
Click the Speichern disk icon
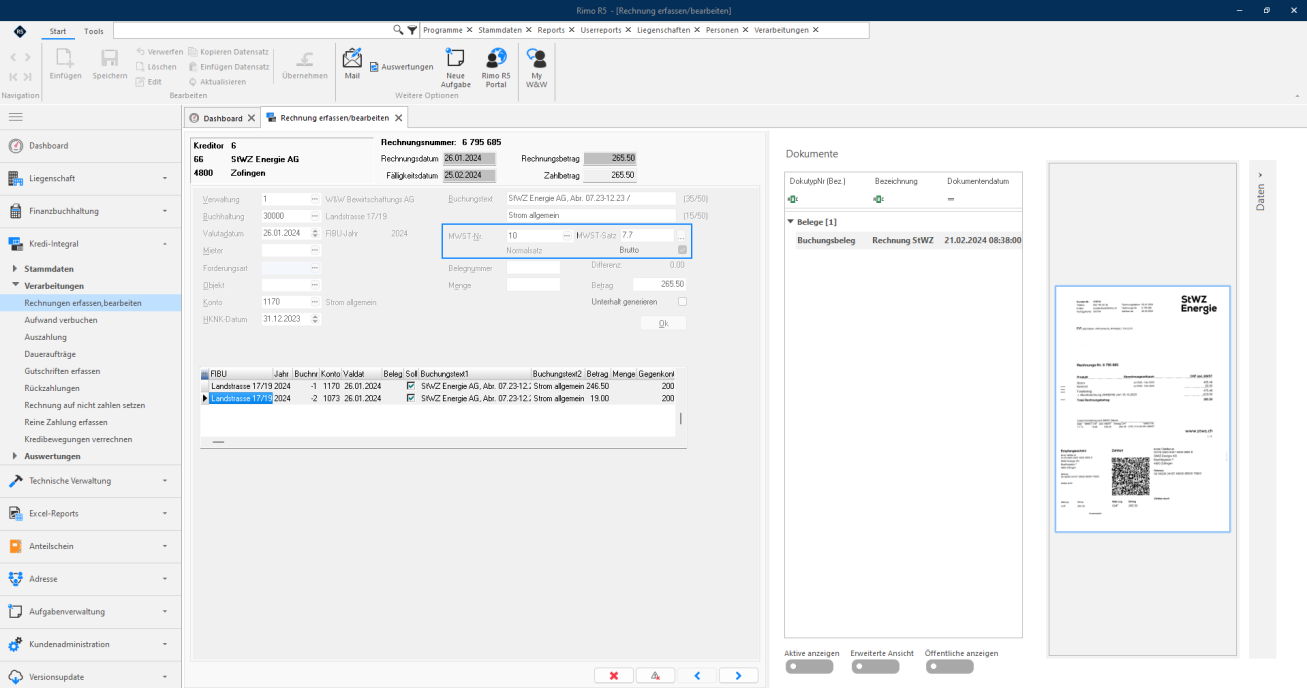coord(110,64)
